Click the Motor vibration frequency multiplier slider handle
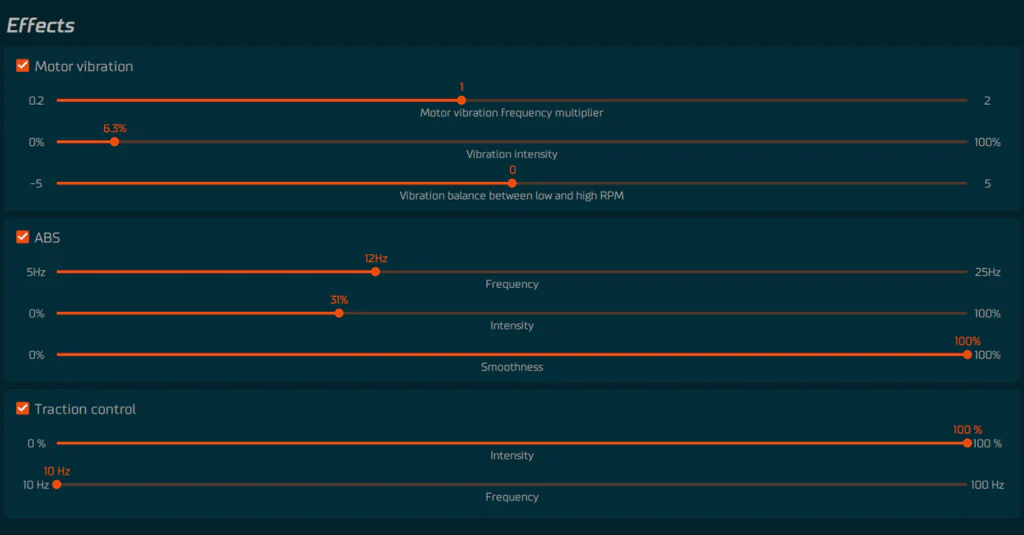This screenshot has width=1024, height=535. click(x=461, y=100)
